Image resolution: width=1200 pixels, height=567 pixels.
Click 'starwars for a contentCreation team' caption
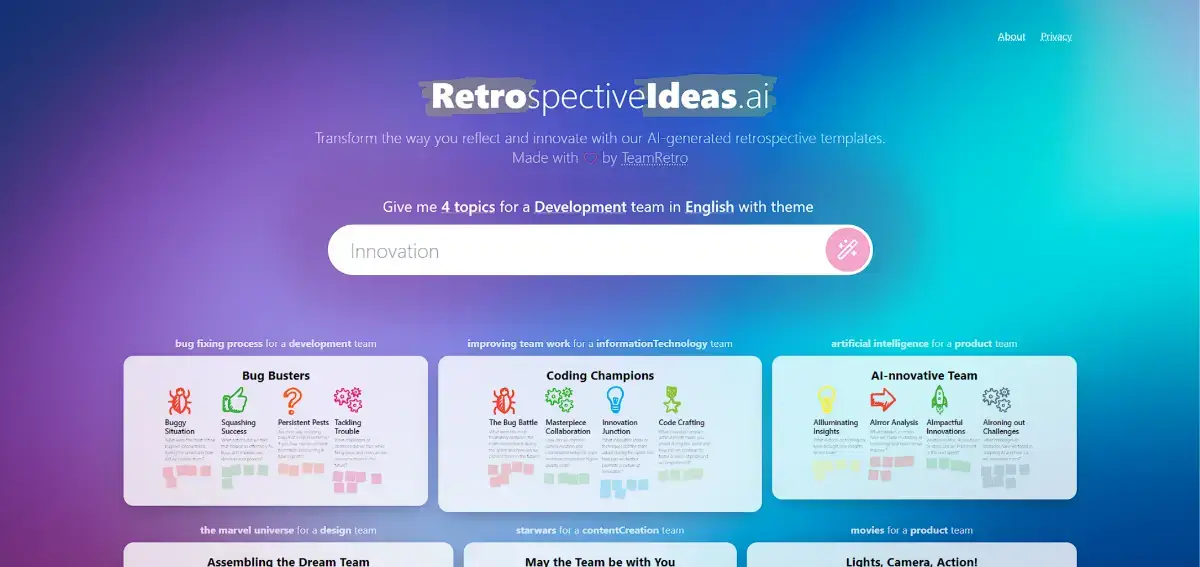pyautogui.click(x=600, y=531)
